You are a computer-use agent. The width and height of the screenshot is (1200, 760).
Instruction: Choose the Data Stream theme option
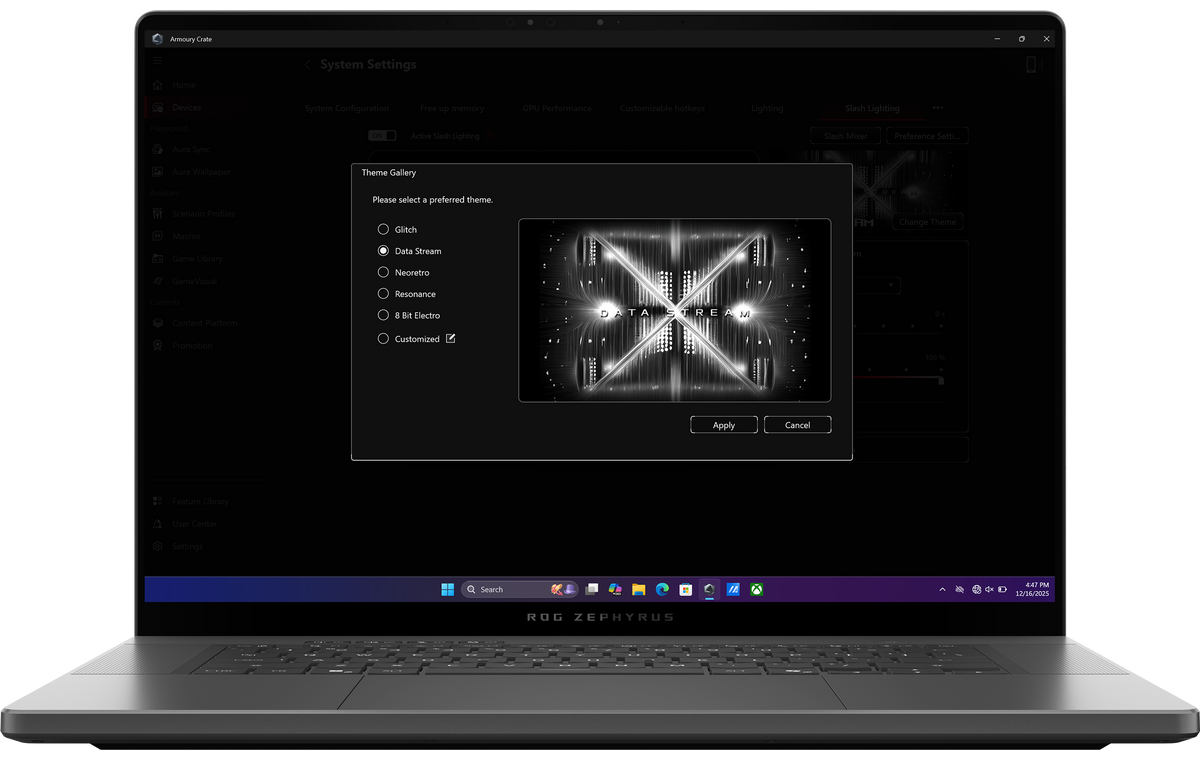pyautogui.click(x=383, y=251)
